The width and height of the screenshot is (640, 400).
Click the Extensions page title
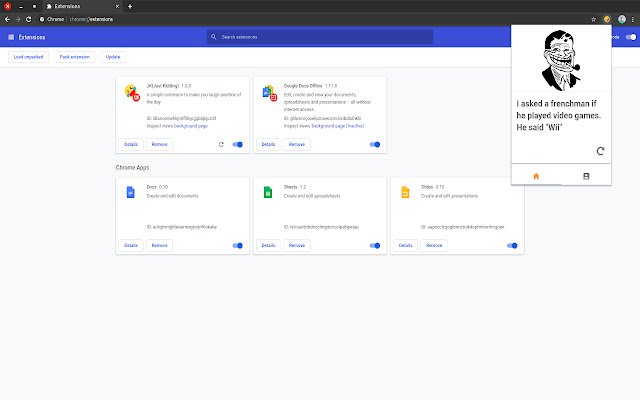[x=32, y=37]
